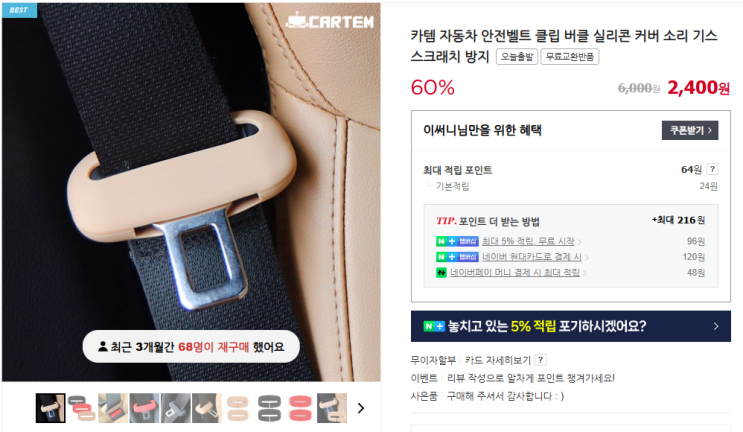Screen dimensions: 743x432
Task: Select the two gray covers thumbnail
Action: pyautogui.click(x=269, y=408)
